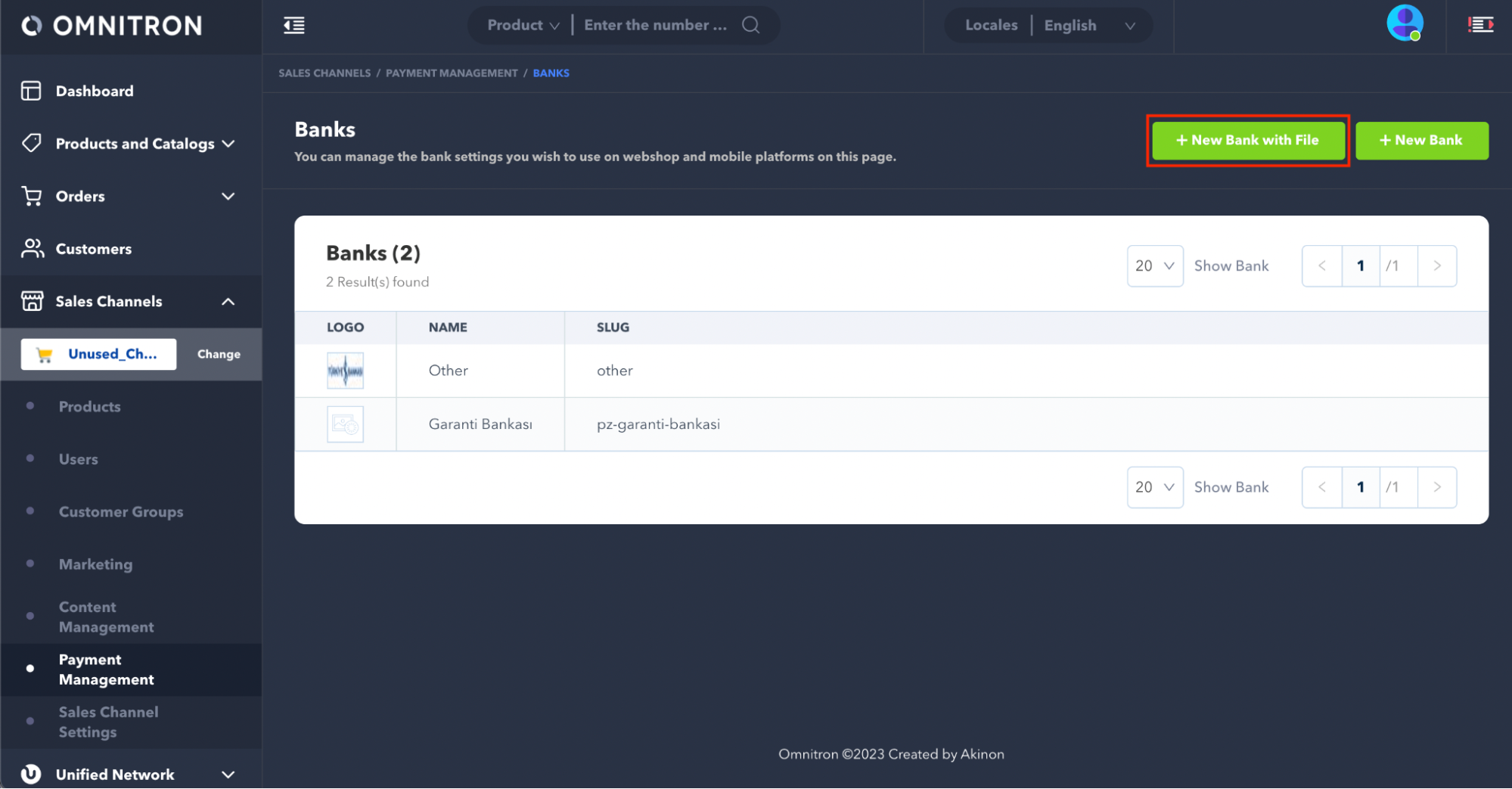Open the English locale dropdown

[x=1088, y=26]
